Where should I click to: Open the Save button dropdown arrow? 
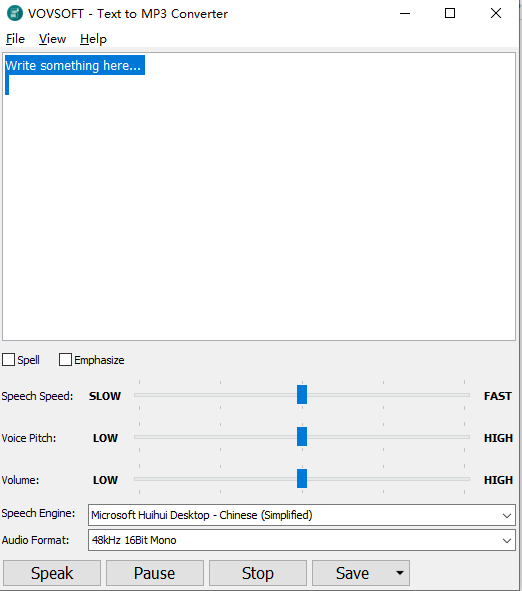[x=400, y=573]
